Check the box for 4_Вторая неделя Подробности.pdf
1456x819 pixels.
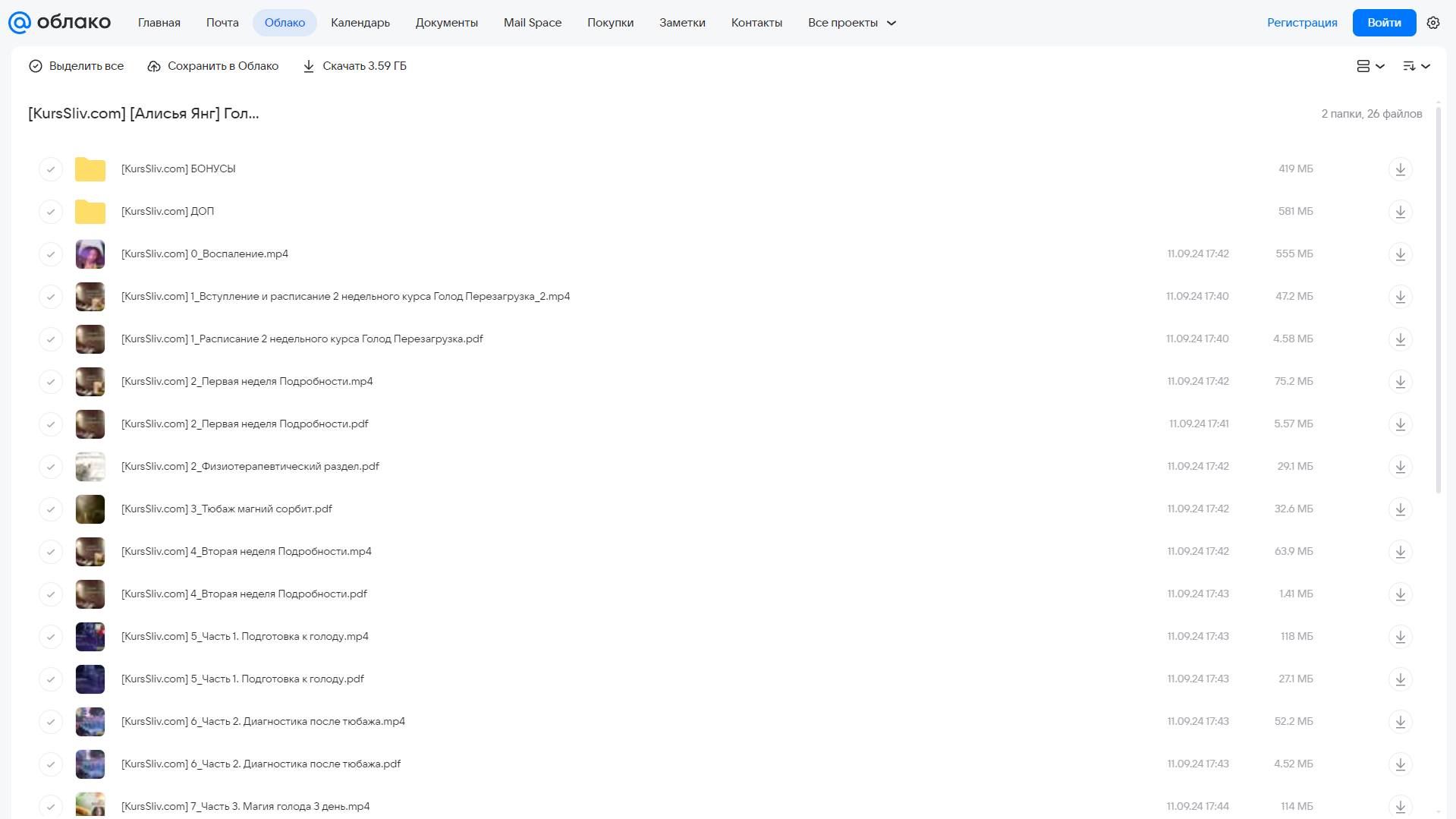tap(51, 594)
